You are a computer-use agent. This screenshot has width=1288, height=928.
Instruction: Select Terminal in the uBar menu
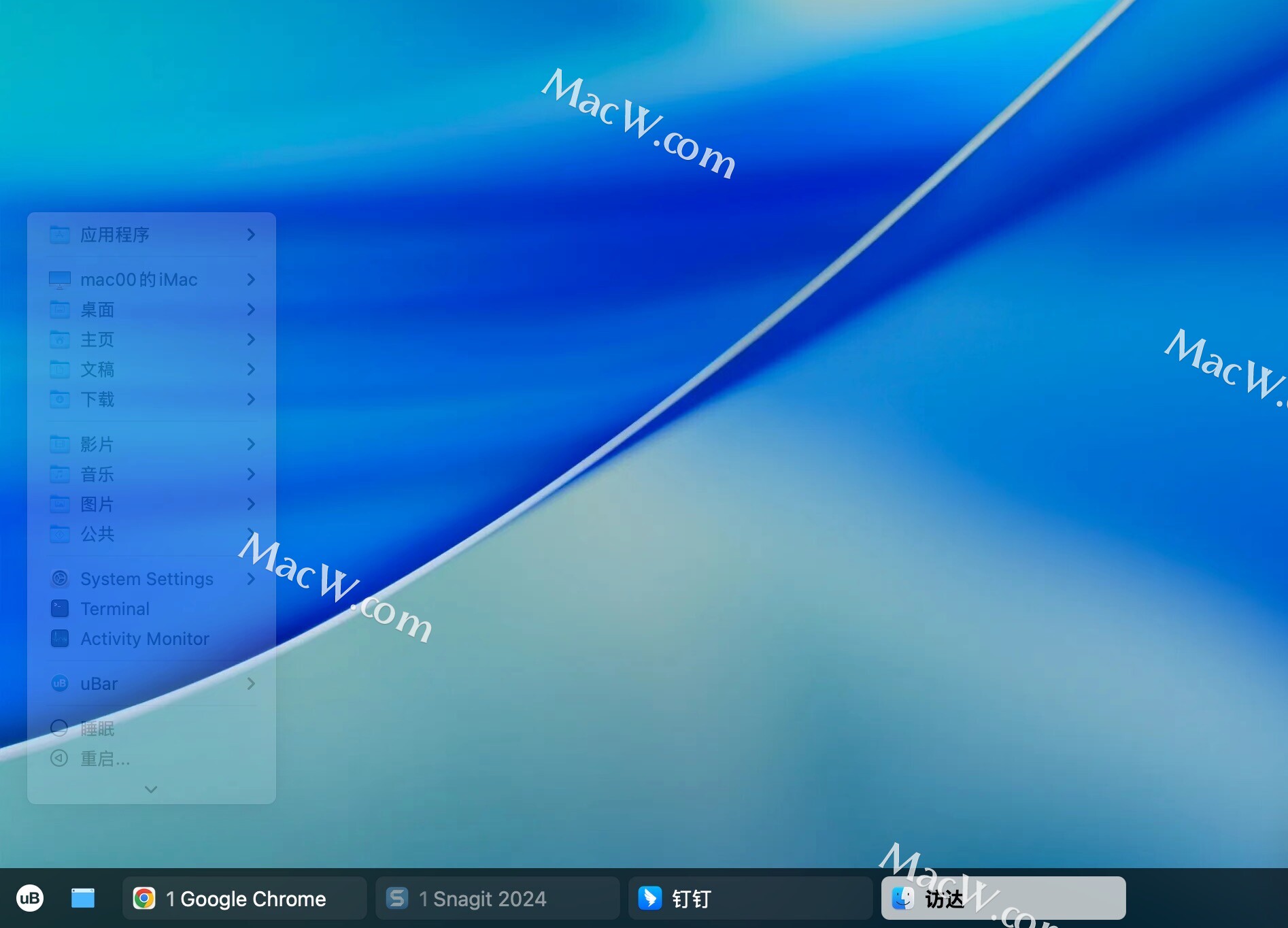click(152, 609)
